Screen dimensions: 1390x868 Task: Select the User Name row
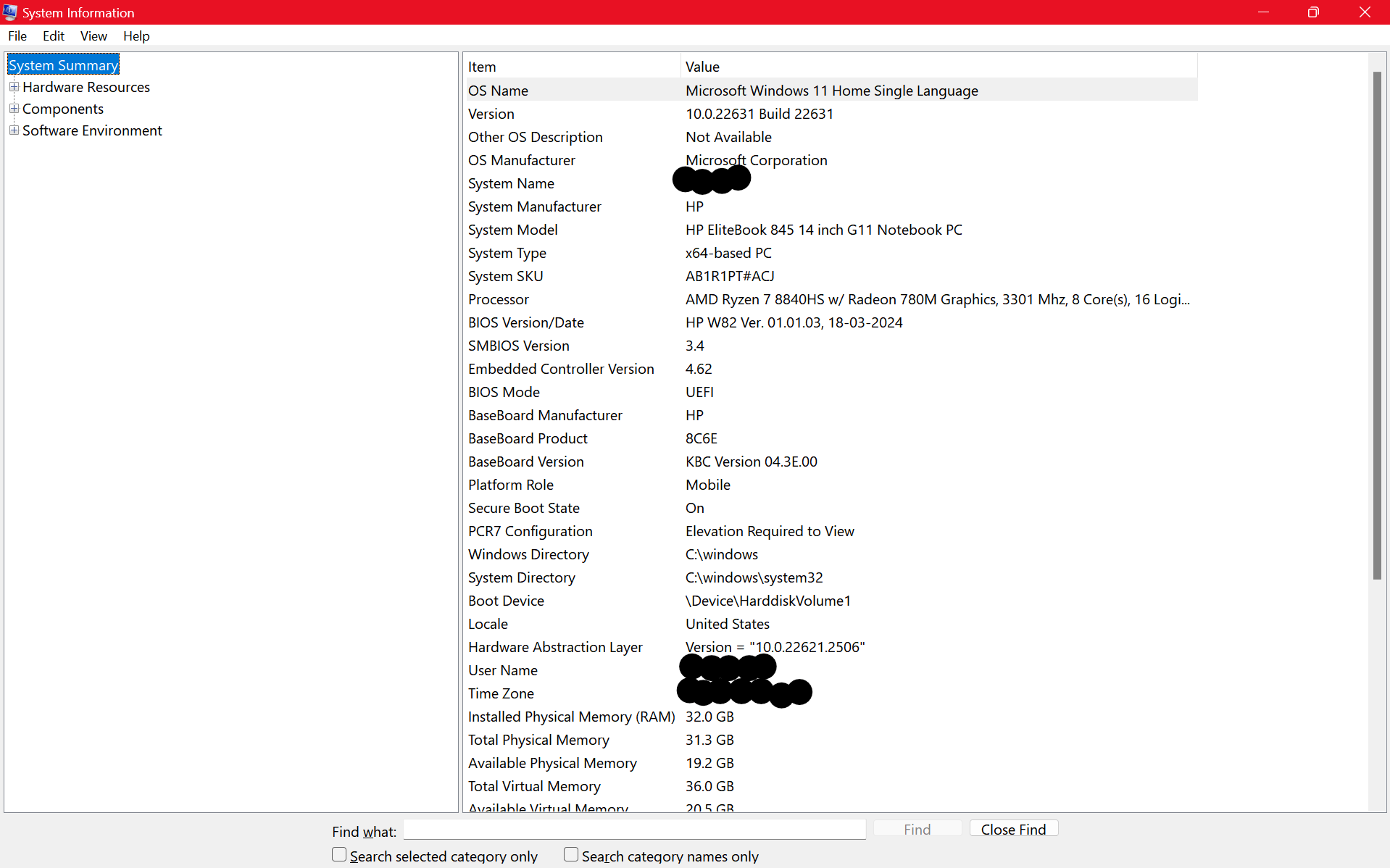831,670
